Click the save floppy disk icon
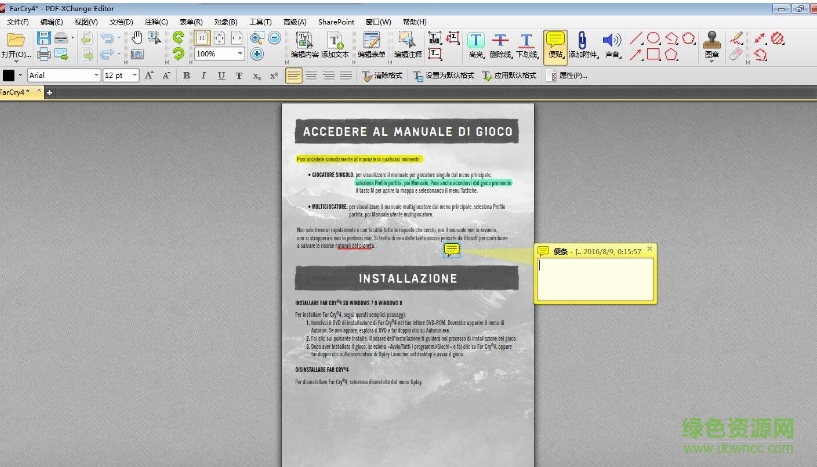This screenshot has width=817, height=467. (44, 38)
